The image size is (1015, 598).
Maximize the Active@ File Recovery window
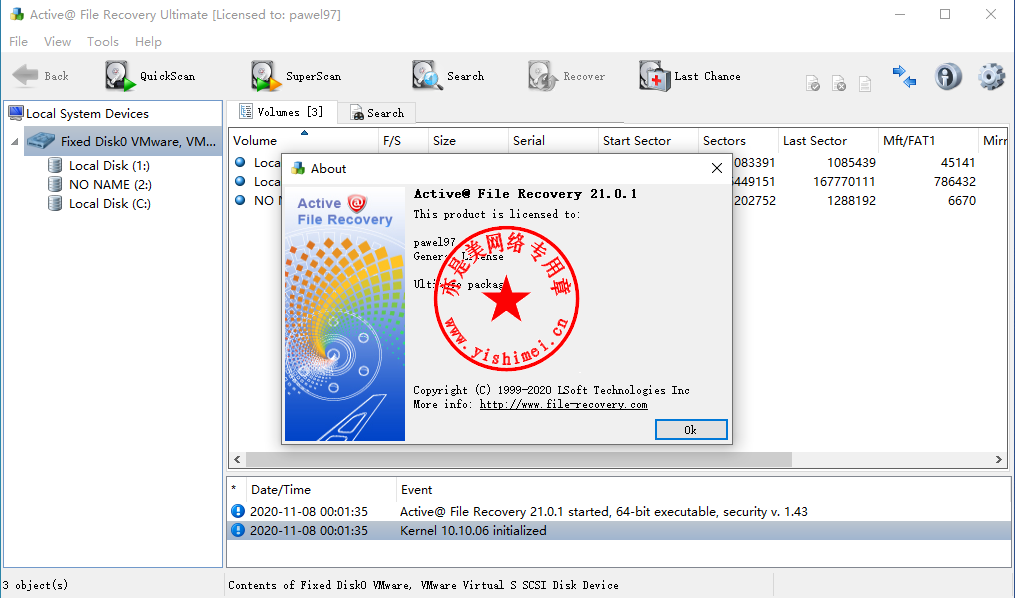click(945, 14)
